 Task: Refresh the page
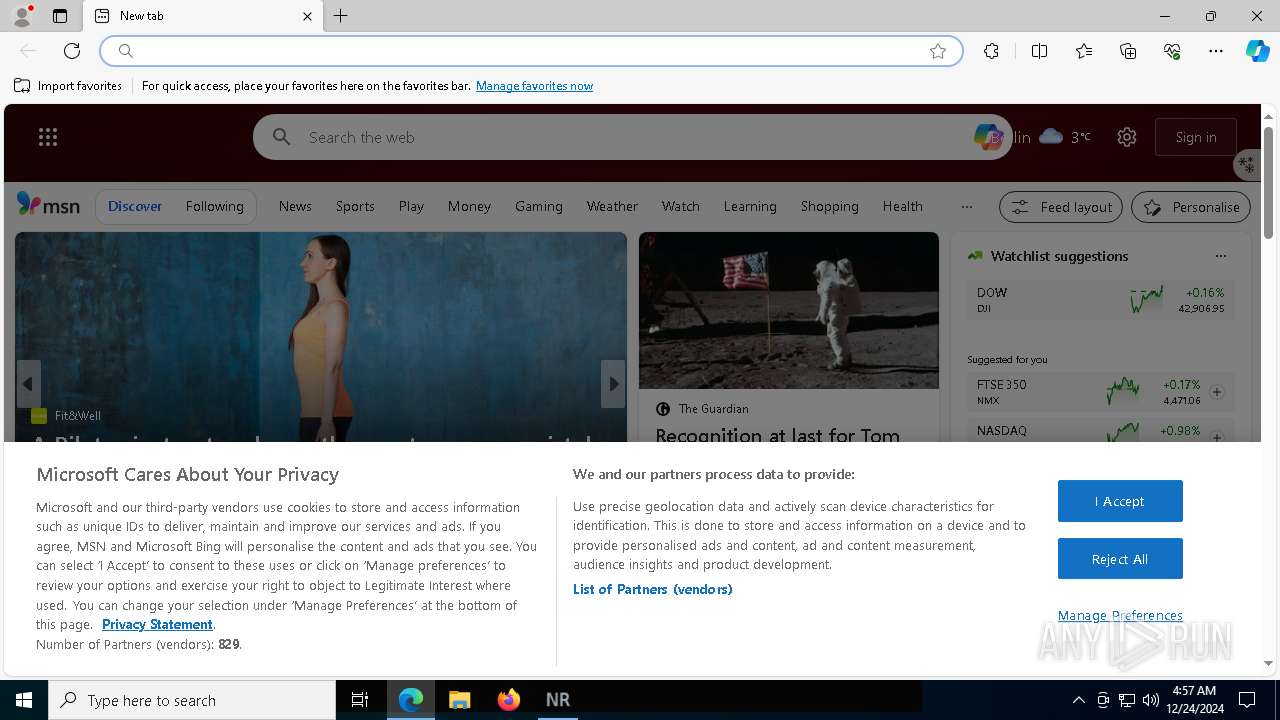[x=72, y=51]
